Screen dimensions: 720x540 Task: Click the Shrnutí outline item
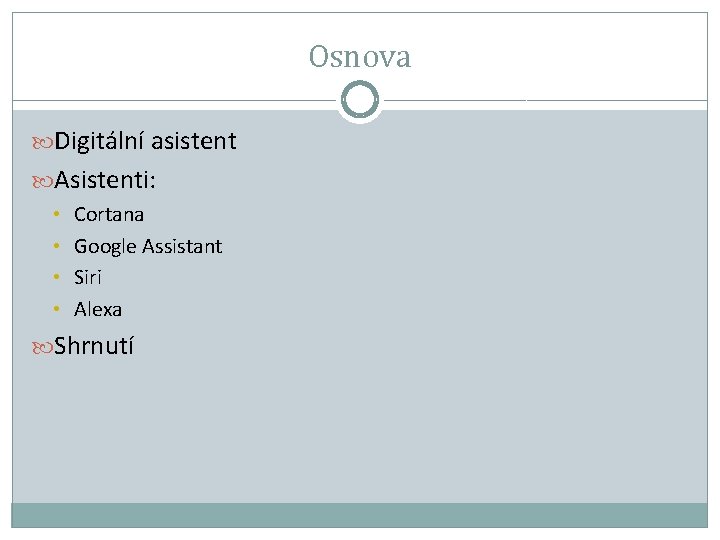(94, 347)
